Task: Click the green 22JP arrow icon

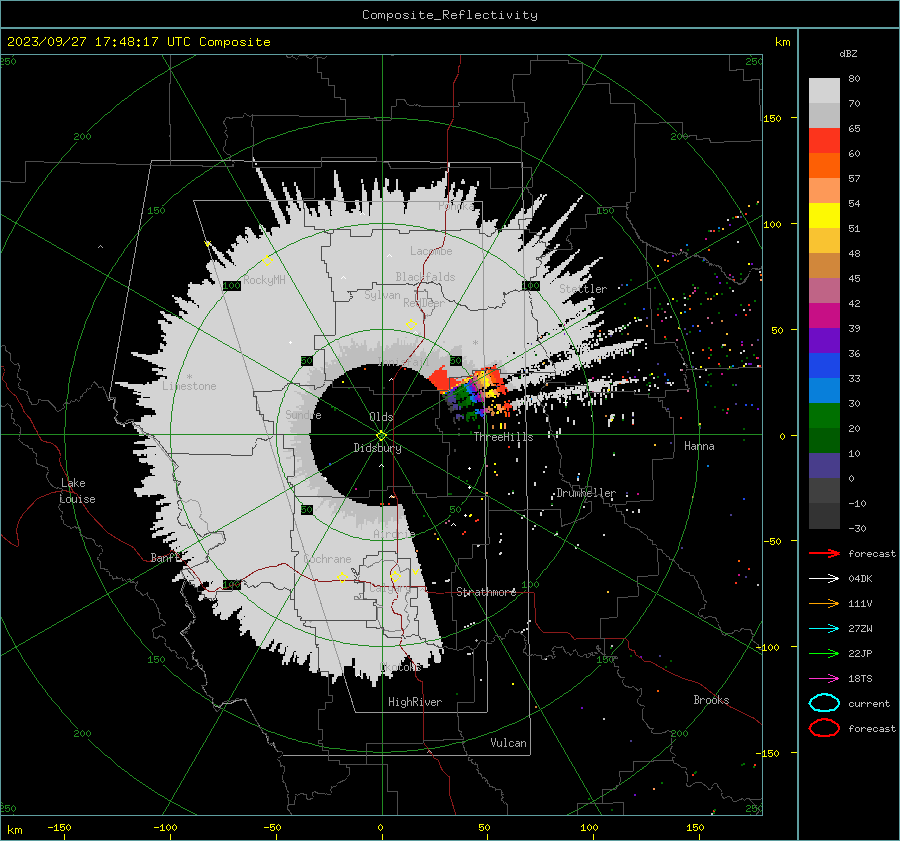Action: [x=824, y=653]
